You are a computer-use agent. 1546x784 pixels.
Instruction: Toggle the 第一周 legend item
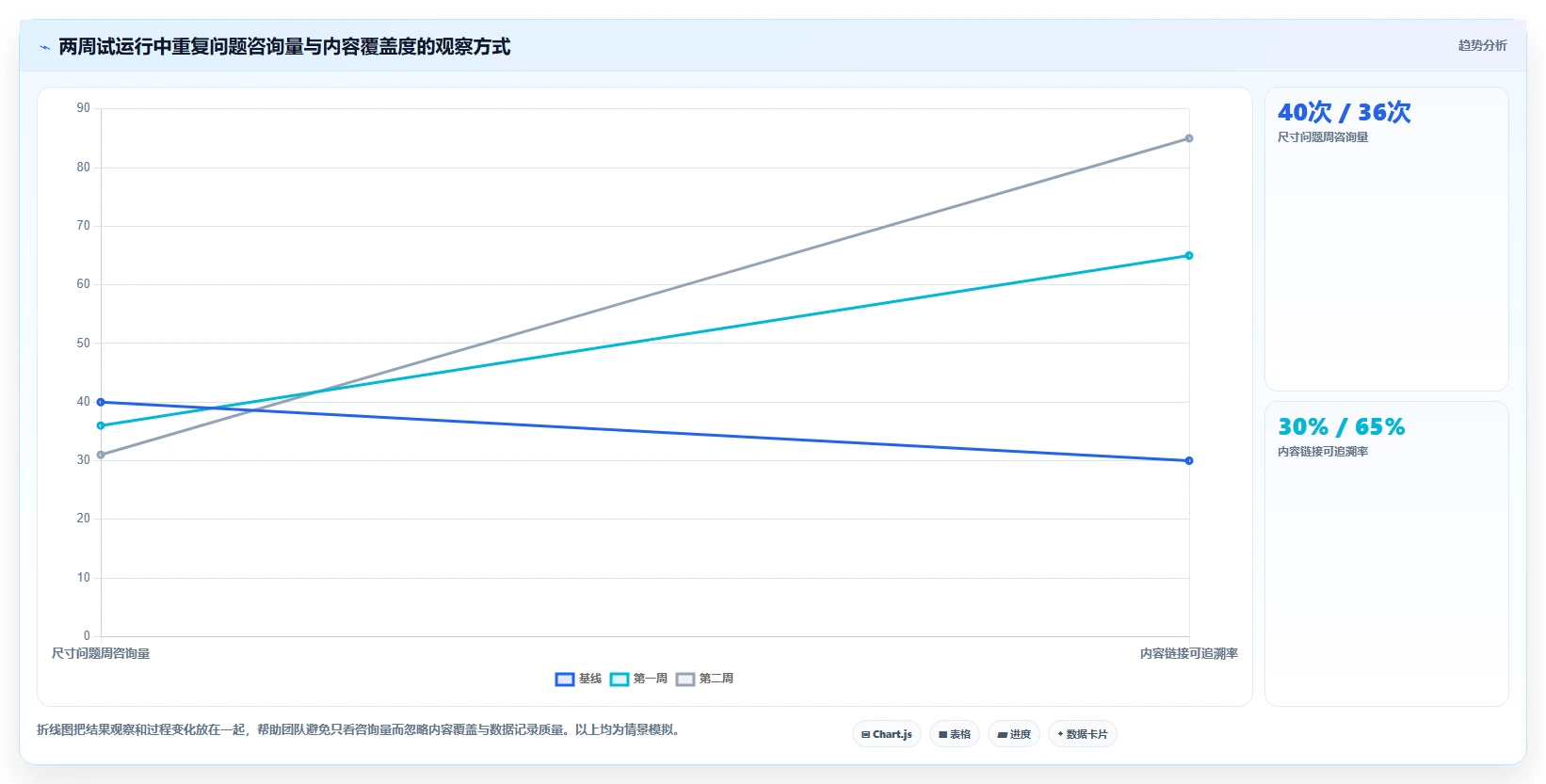638,679
